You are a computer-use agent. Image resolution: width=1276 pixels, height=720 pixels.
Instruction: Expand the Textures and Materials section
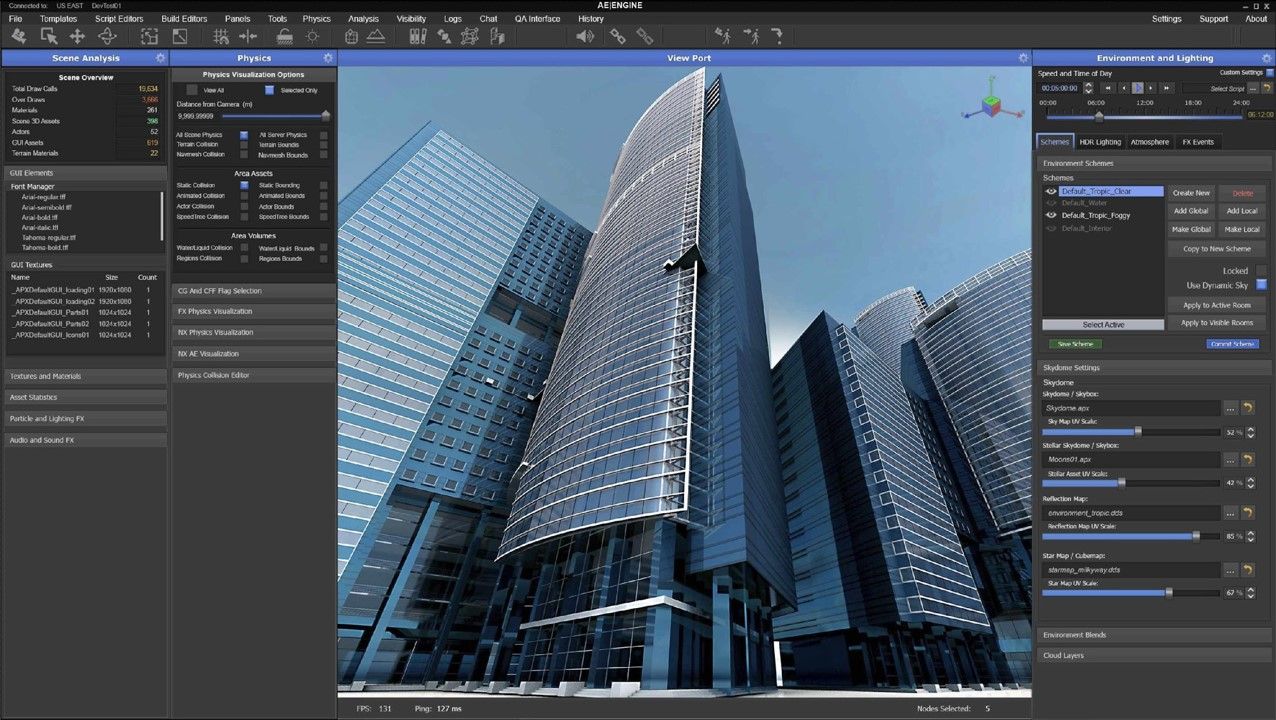(85, 376)
